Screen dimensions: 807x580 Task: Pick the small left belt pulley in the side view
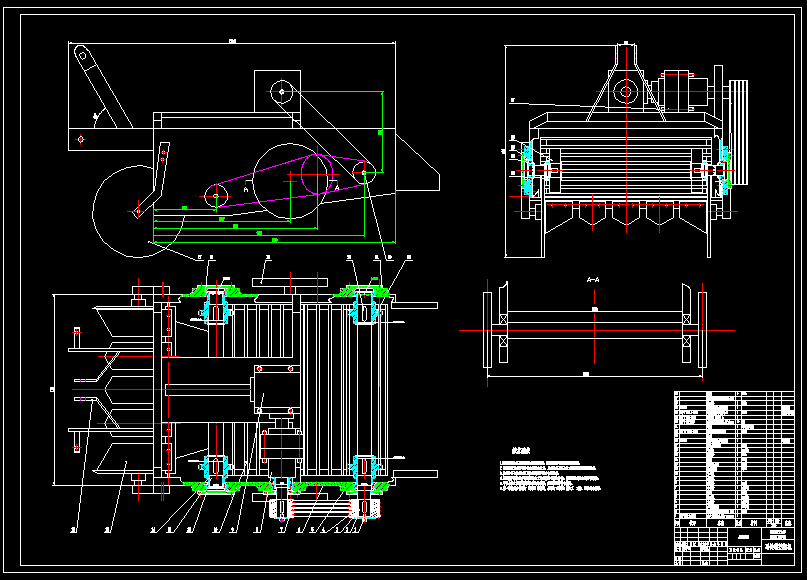click(216, 196)
